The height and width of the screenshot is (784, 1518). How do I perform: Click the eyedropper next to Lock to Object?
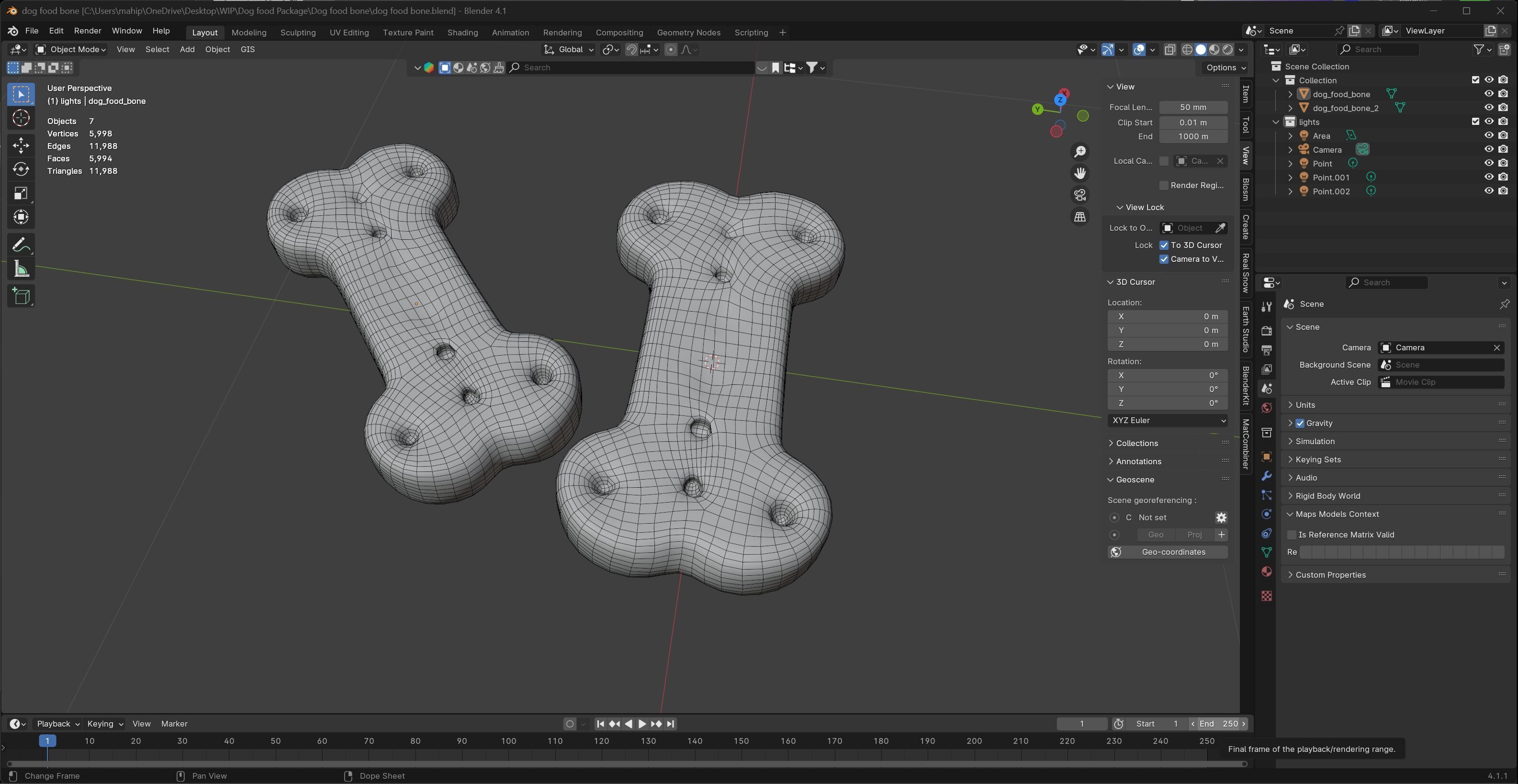(x=1220, y=228)
